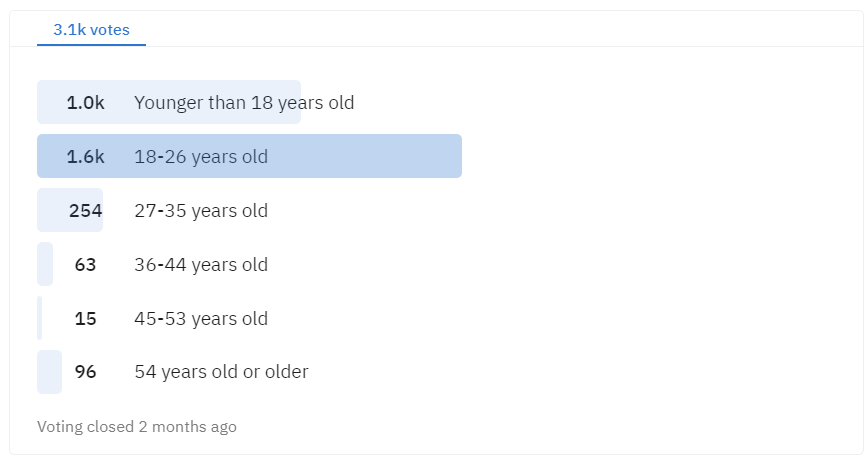Click the 15 vote count
868x455 pixels.
[85, 319]
